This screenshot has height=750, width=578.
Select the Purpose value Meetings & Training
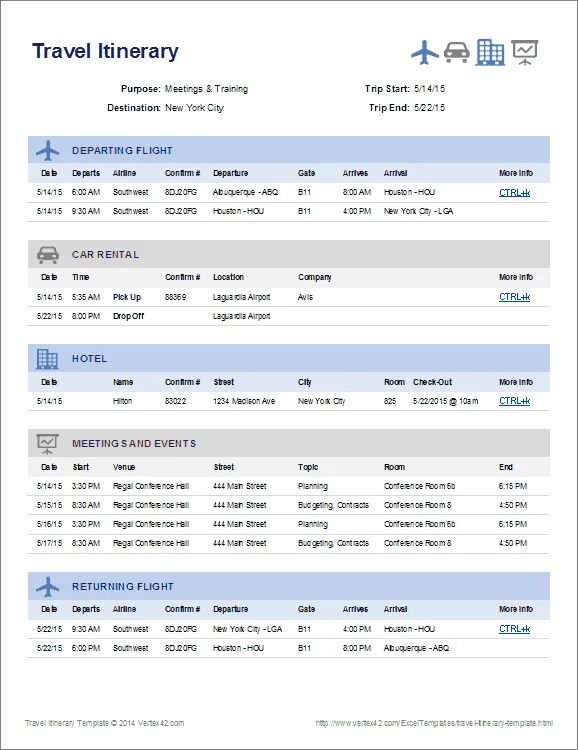coord(206,89)
